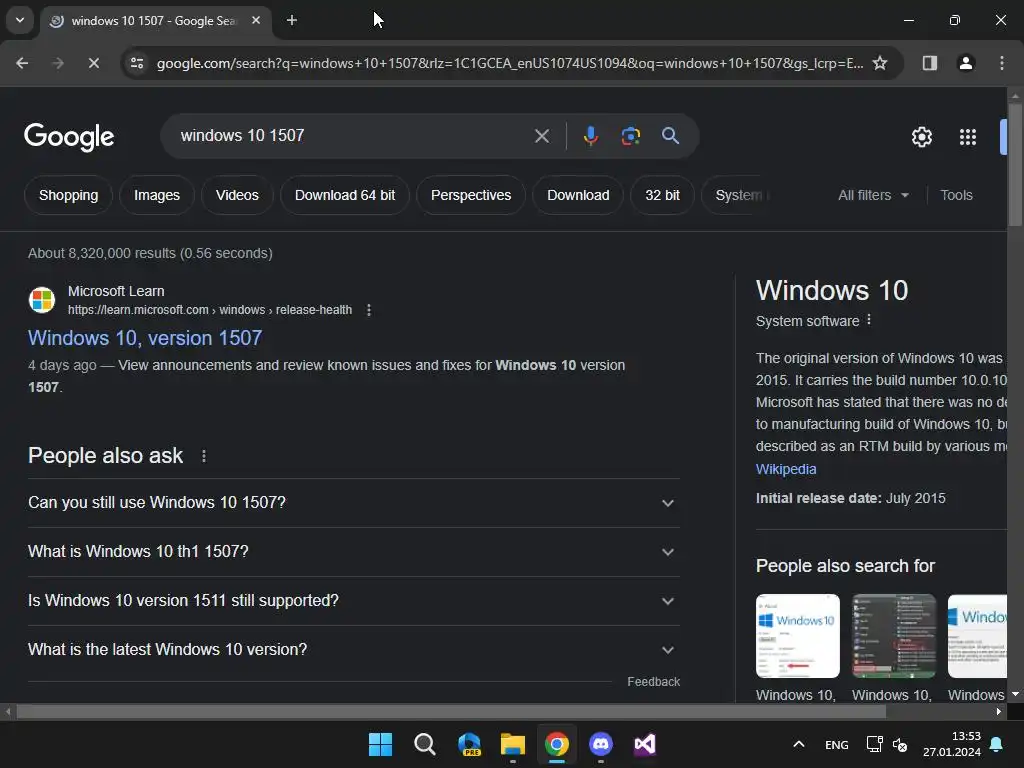The width and height of the screenshot is (1024, 768).
Task: Switch to the Videos results filter
Action: (x=237, y=195)
